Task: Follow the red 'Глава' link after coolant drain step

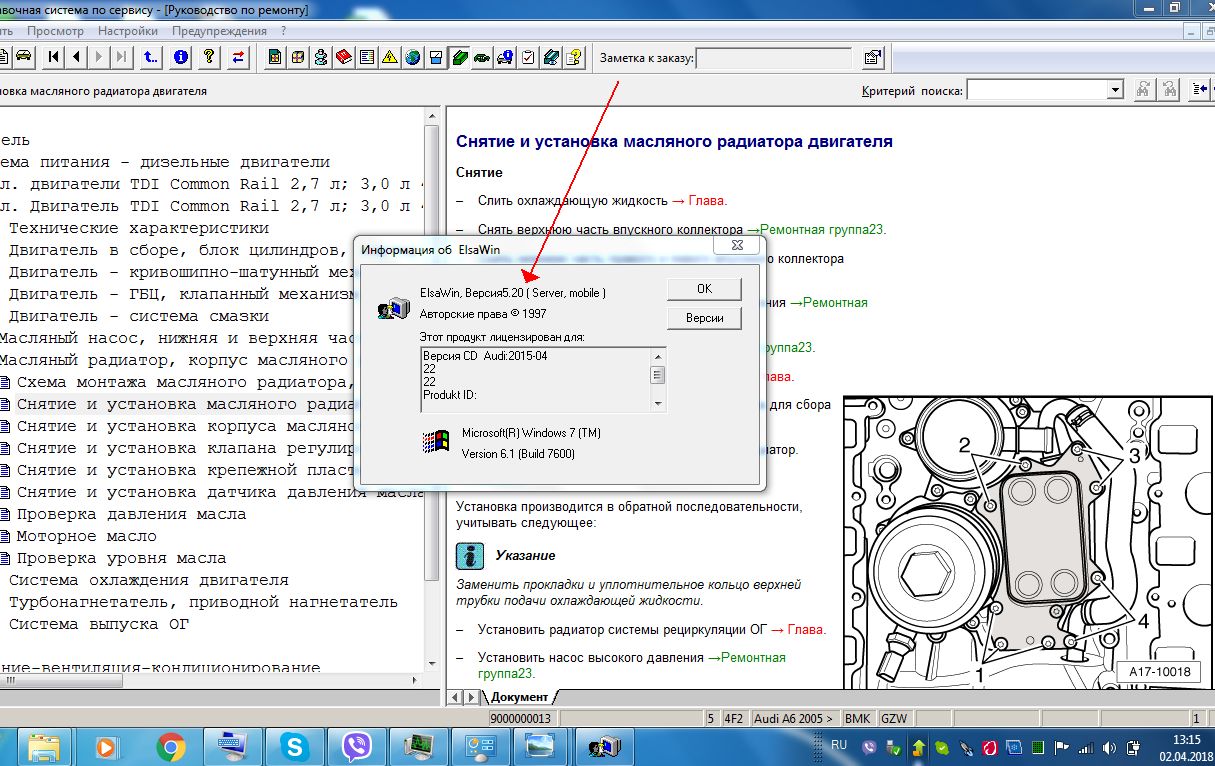Action: click(705, 200)
